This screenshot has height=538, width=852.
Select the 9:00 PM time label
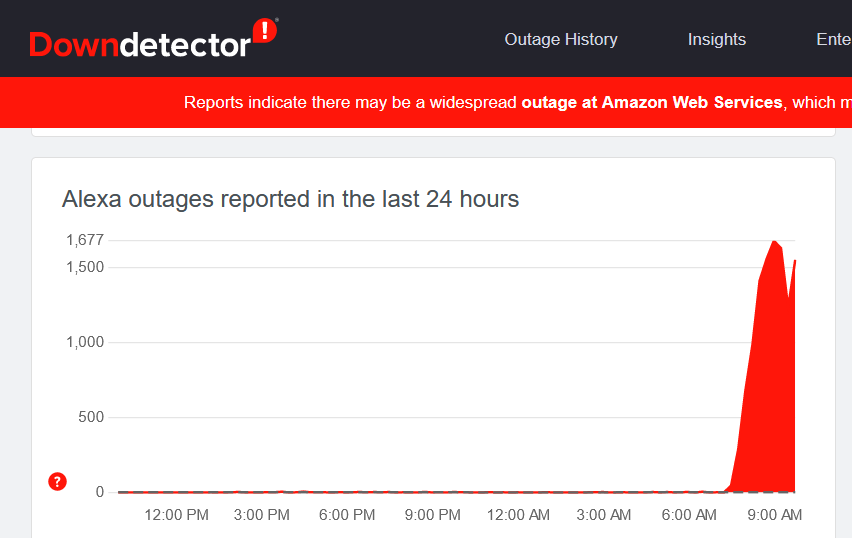pos(433,515)
